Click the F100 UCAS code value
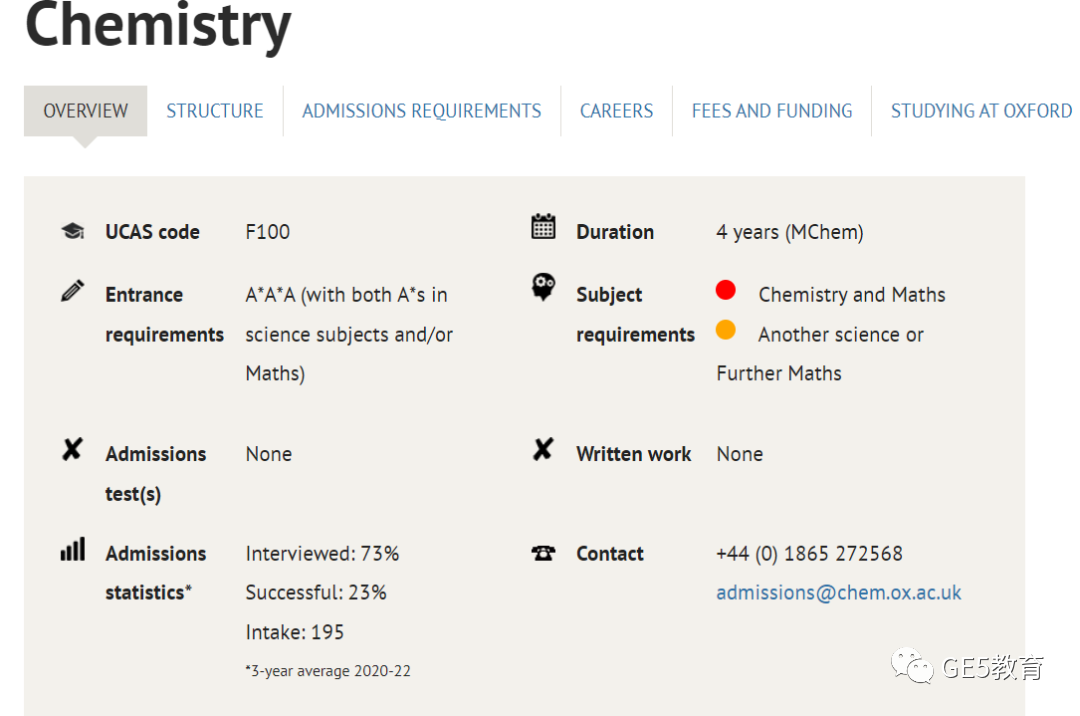Screen dimensions: 1080x716 267,232
